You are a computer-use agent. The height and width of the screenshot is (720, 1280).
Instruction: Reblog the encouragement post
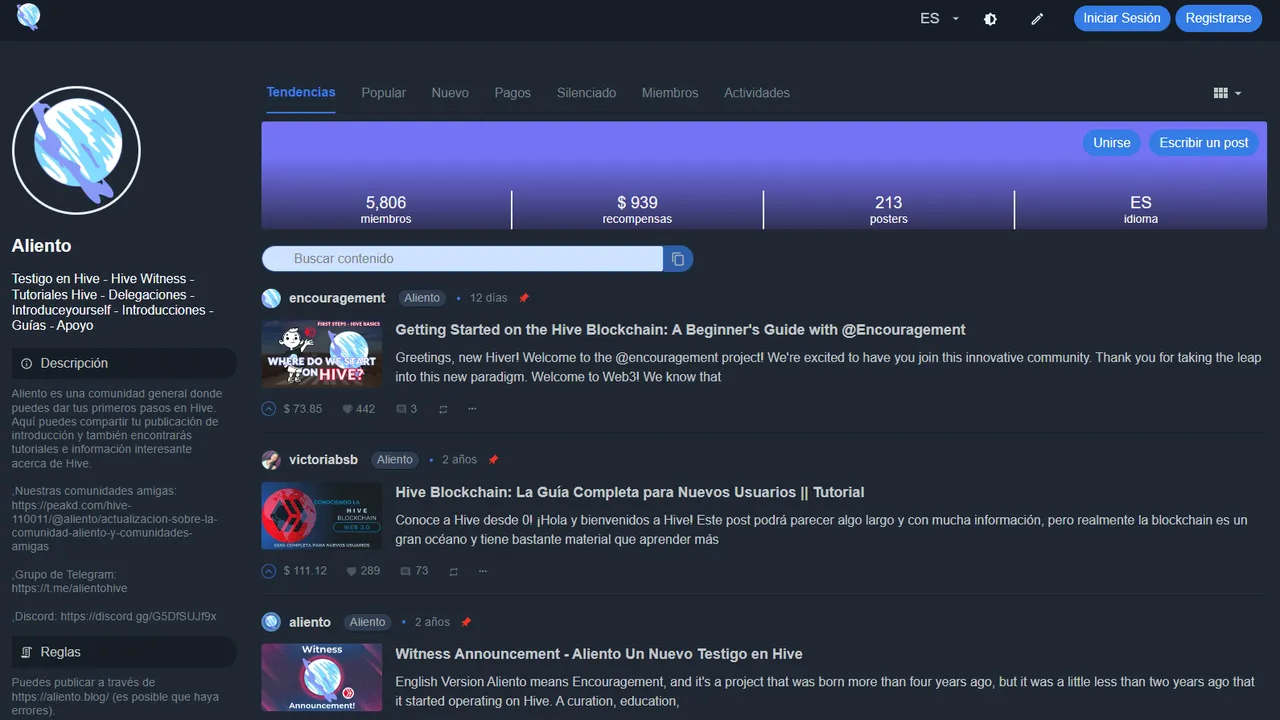coord(443,409)
